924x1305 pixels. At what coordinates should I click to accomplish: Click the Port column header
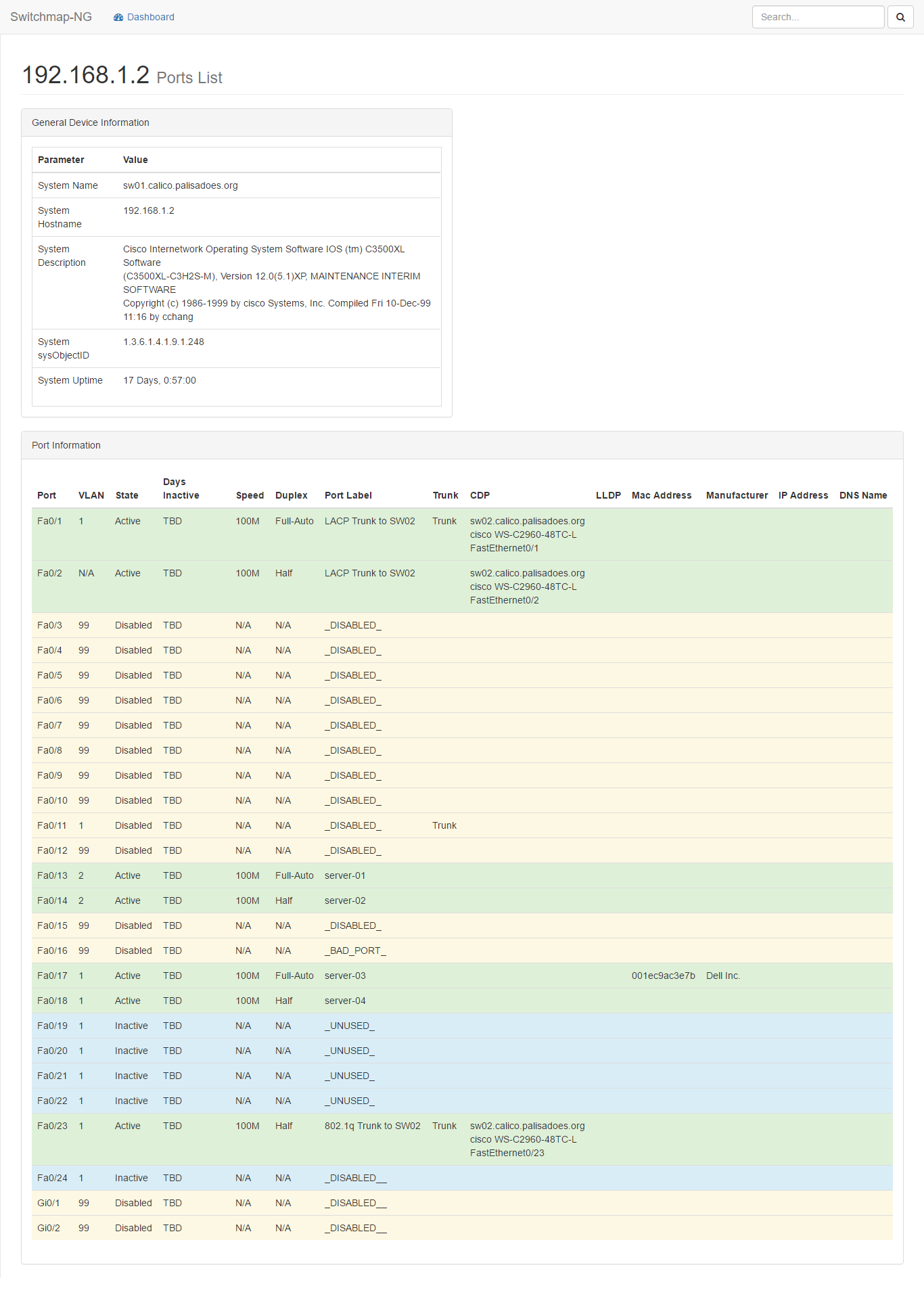point(47,495)
